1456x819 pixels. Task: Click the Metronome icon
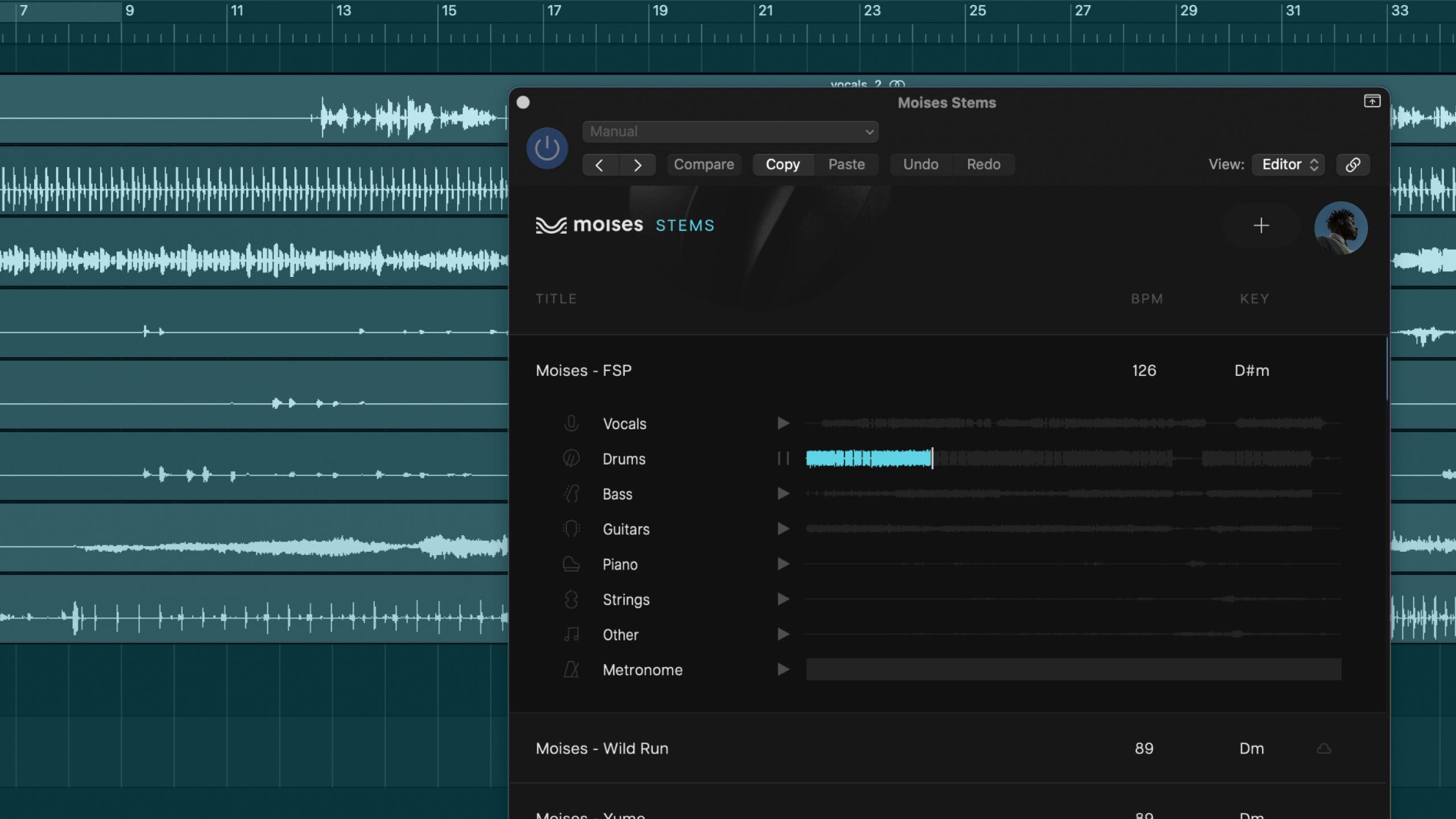click(571, 669)
